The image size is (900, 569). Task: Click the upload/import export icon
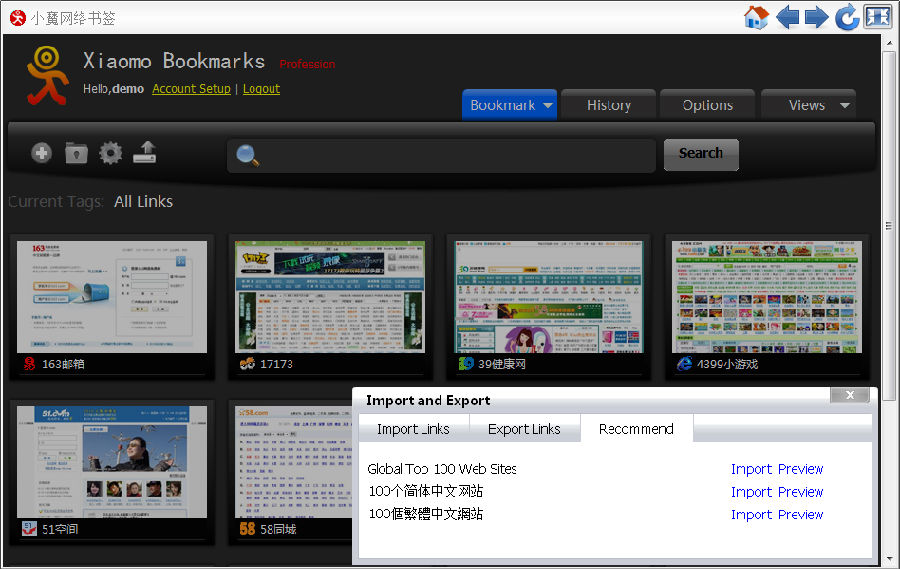[145, 153]
